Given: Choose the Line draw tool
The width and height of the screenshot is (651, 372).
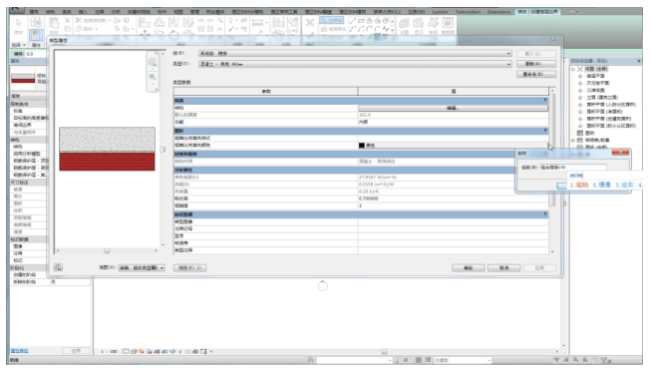Looking at the screenshot, I should click(352, 21).
